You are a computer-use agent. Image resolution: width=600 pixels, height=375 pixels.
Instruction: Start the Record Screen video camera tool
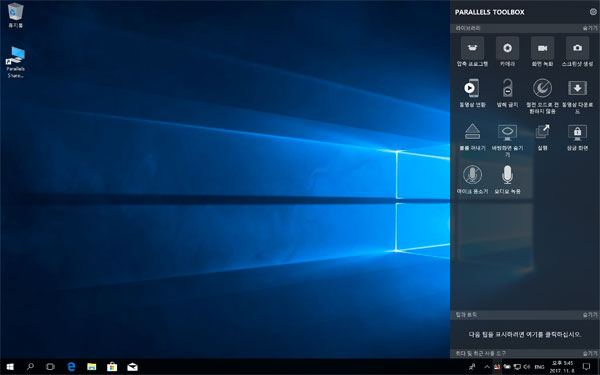(x=542, y=51)
